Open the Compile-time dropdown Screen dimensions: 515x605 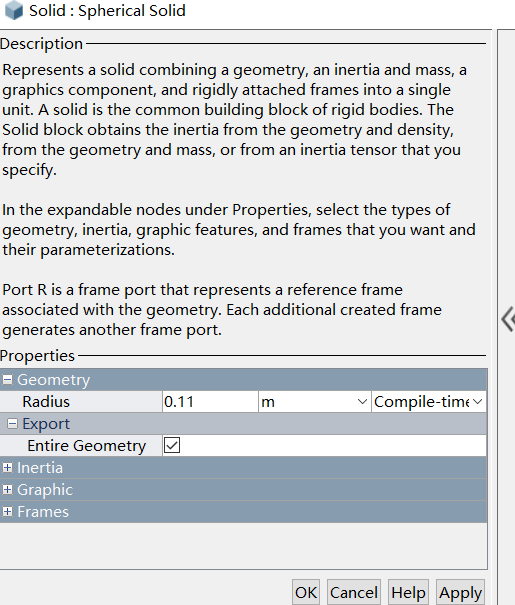click(429, 402)
